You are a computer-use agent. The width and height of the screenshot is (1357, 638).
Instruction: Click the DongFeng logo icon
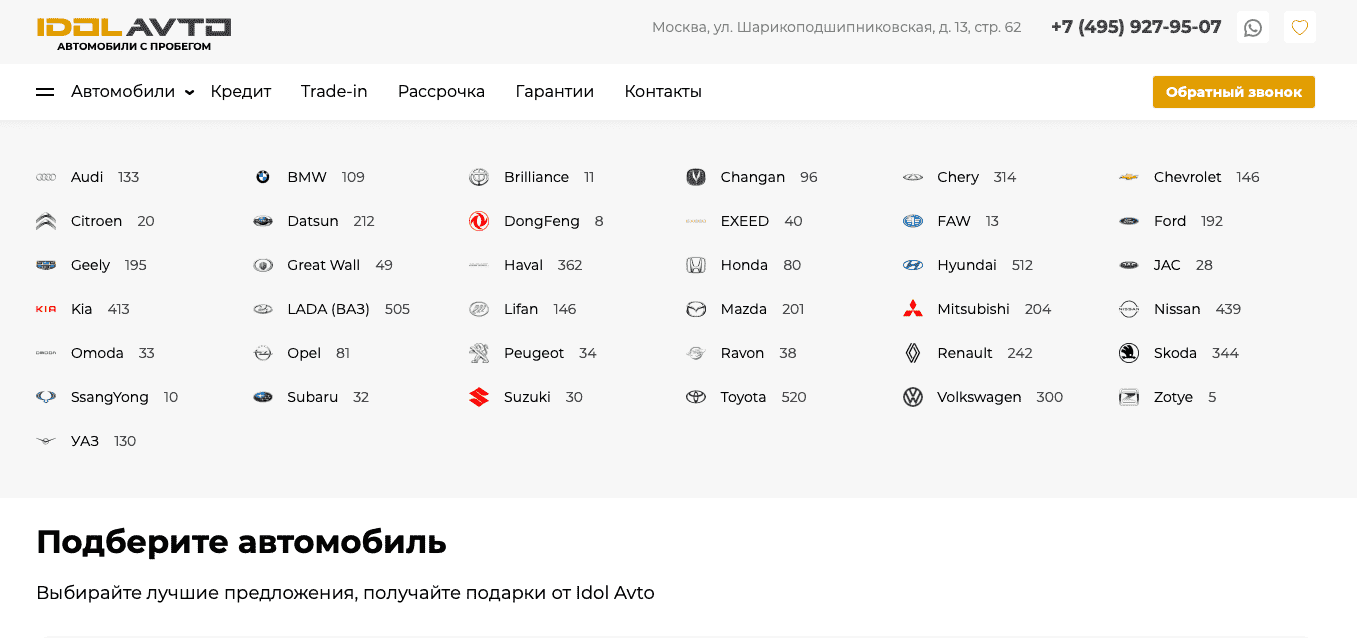click(479, 221)
